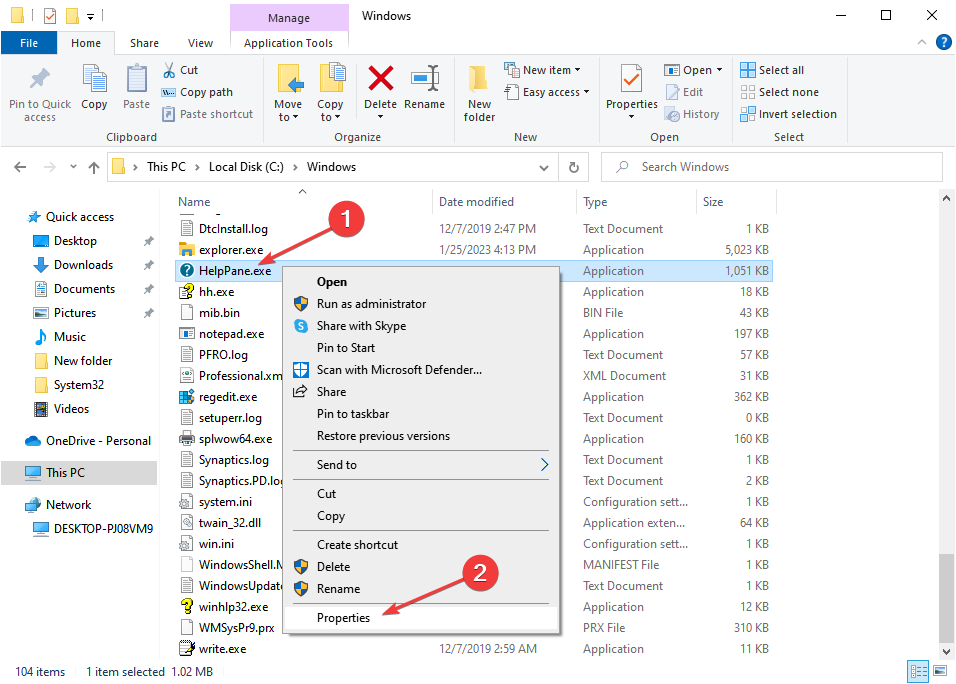Image resolution: width=956 pixels, height=684 pixels.
Task: Switch to the Share ribbon tab
Action: point(144,43)
